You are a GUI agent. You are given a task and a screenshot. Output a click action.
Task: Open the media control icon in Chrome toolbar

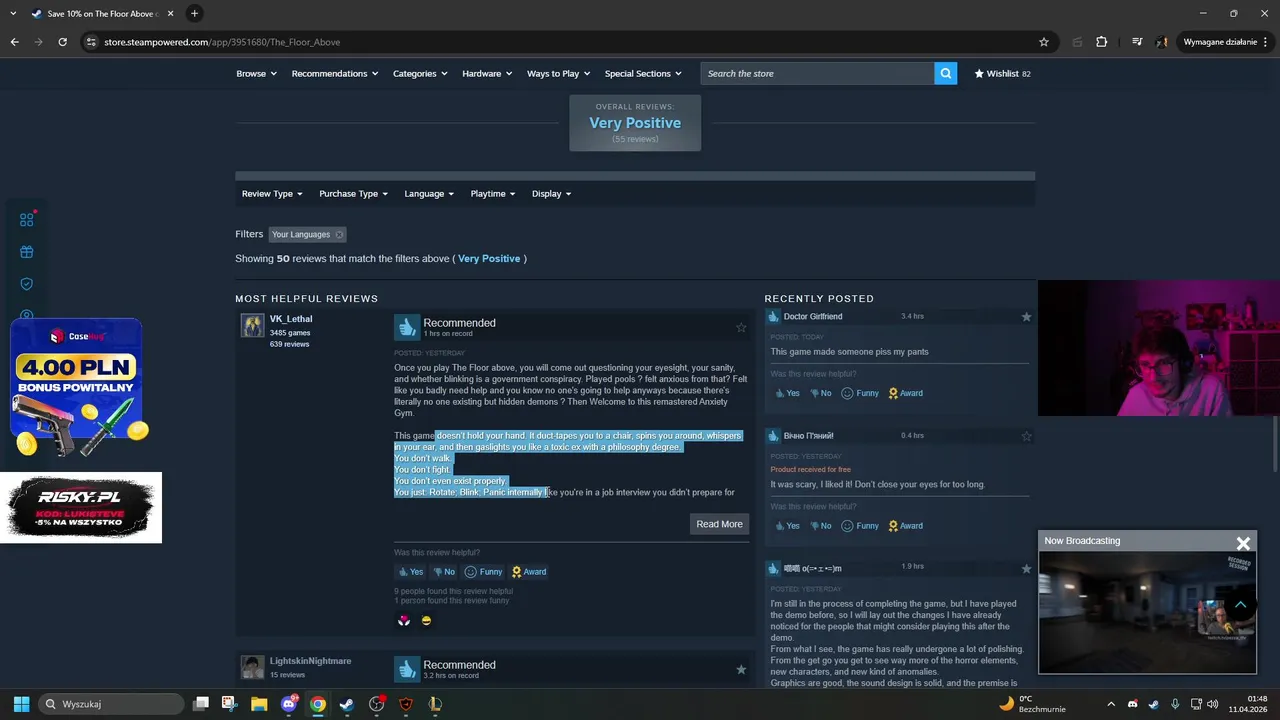(1137, 42)
